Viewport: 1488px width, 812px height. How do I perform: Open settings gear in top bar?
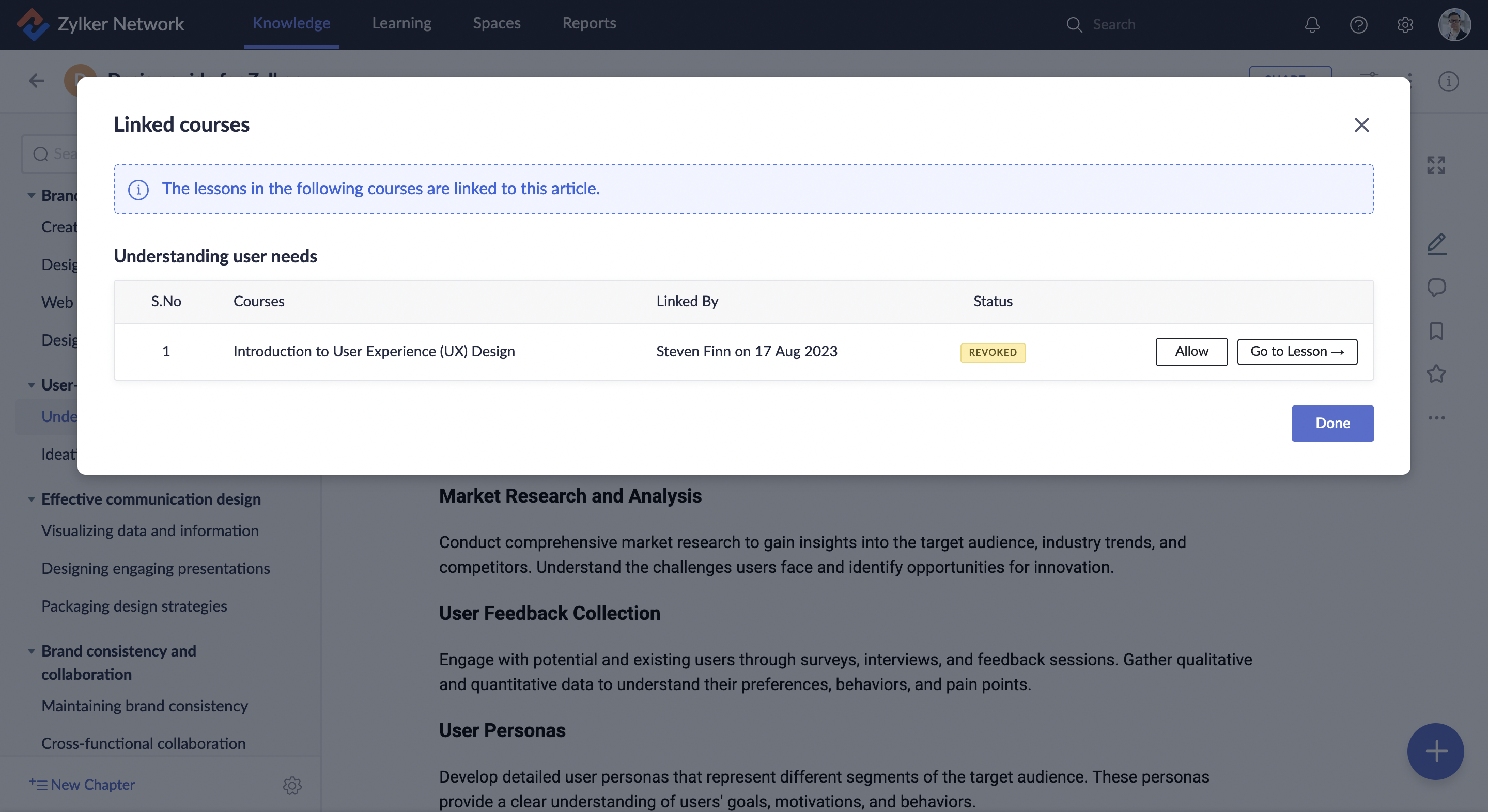pos(1405,24)
